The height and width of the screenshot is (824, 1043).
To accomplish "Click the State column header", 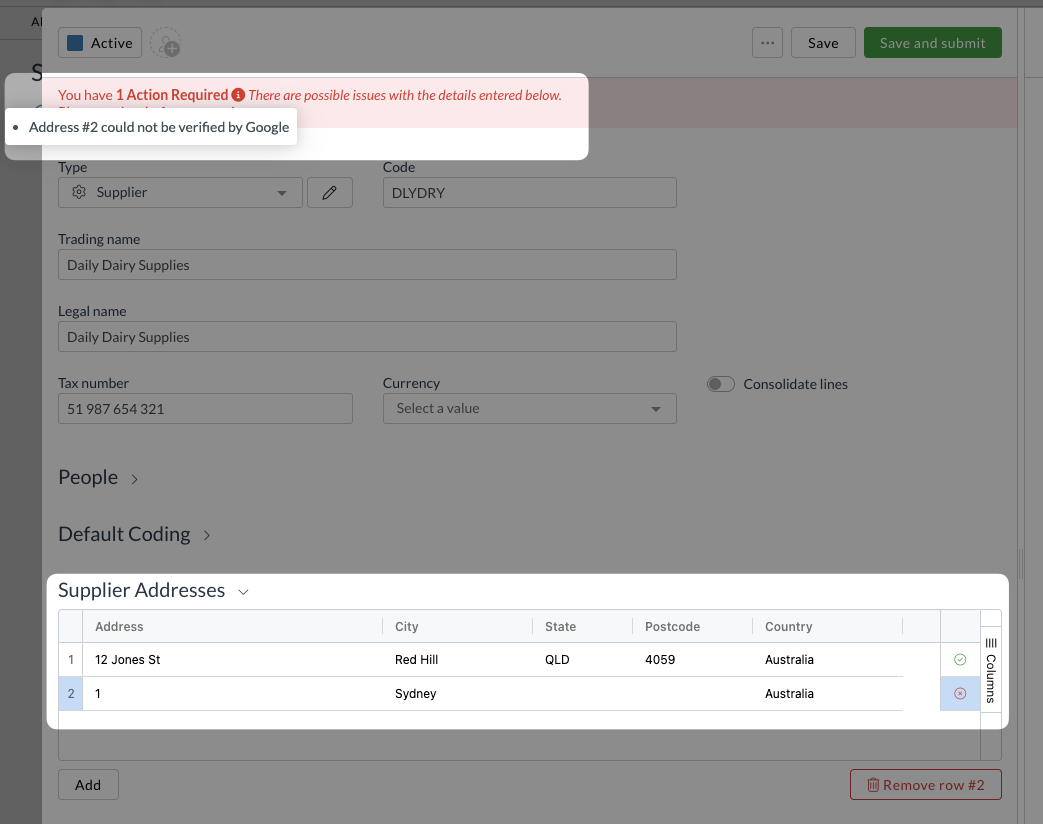I will (x=582, y=626).
